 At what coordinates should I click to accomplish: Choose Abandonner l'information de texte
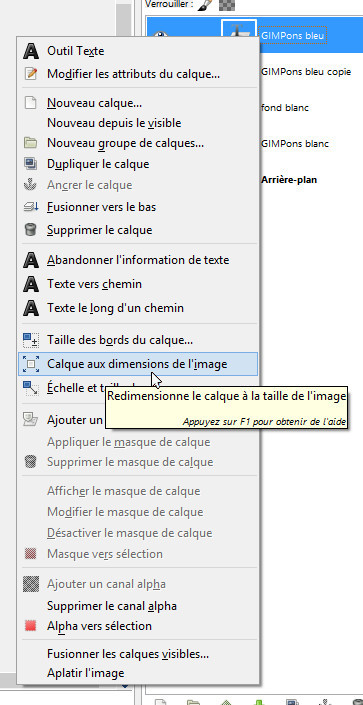coord(138,260)
